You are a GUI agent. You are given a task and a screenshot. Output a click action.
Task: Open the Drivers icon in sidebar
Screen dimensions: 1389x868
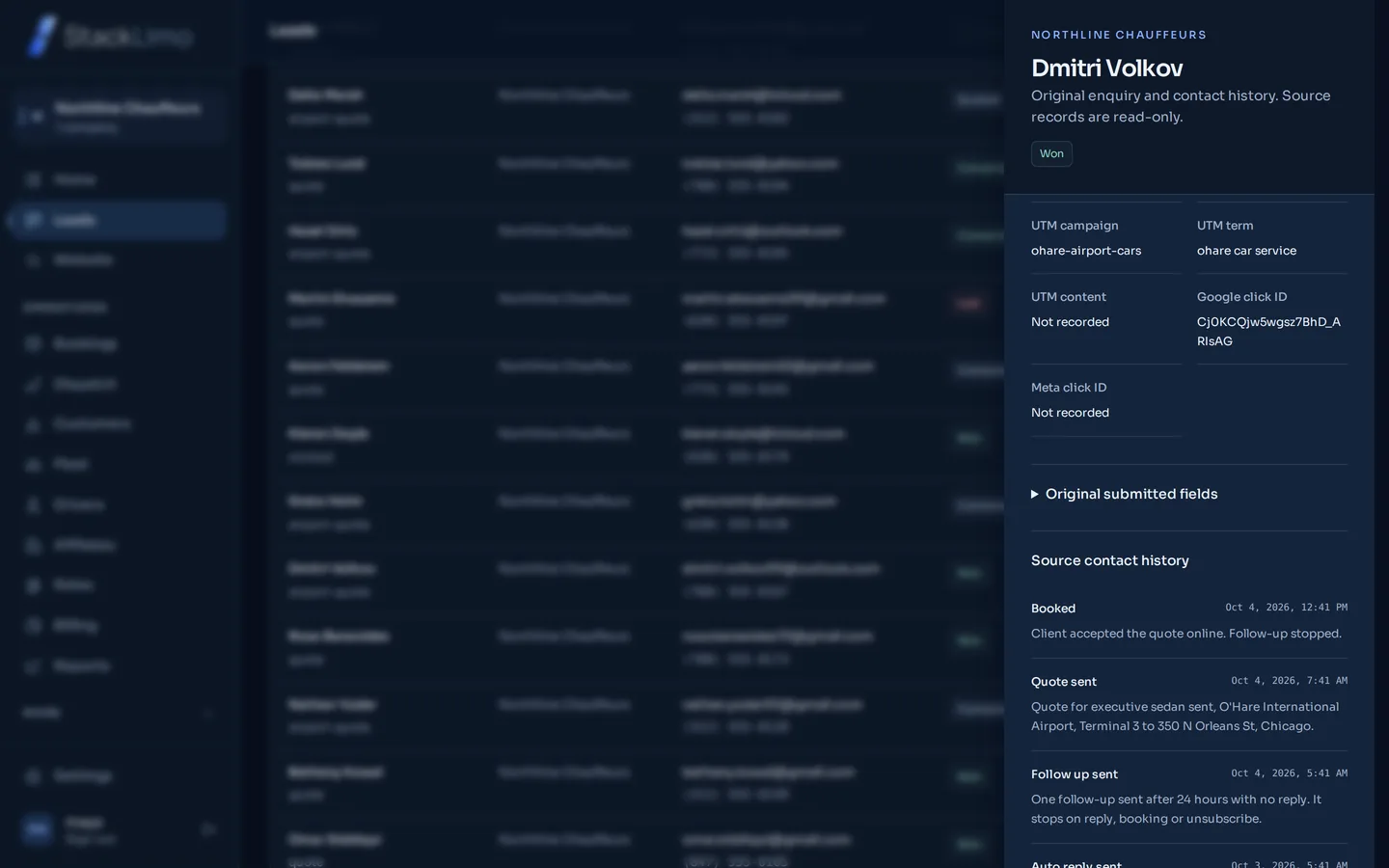click(x=34, y=505)
